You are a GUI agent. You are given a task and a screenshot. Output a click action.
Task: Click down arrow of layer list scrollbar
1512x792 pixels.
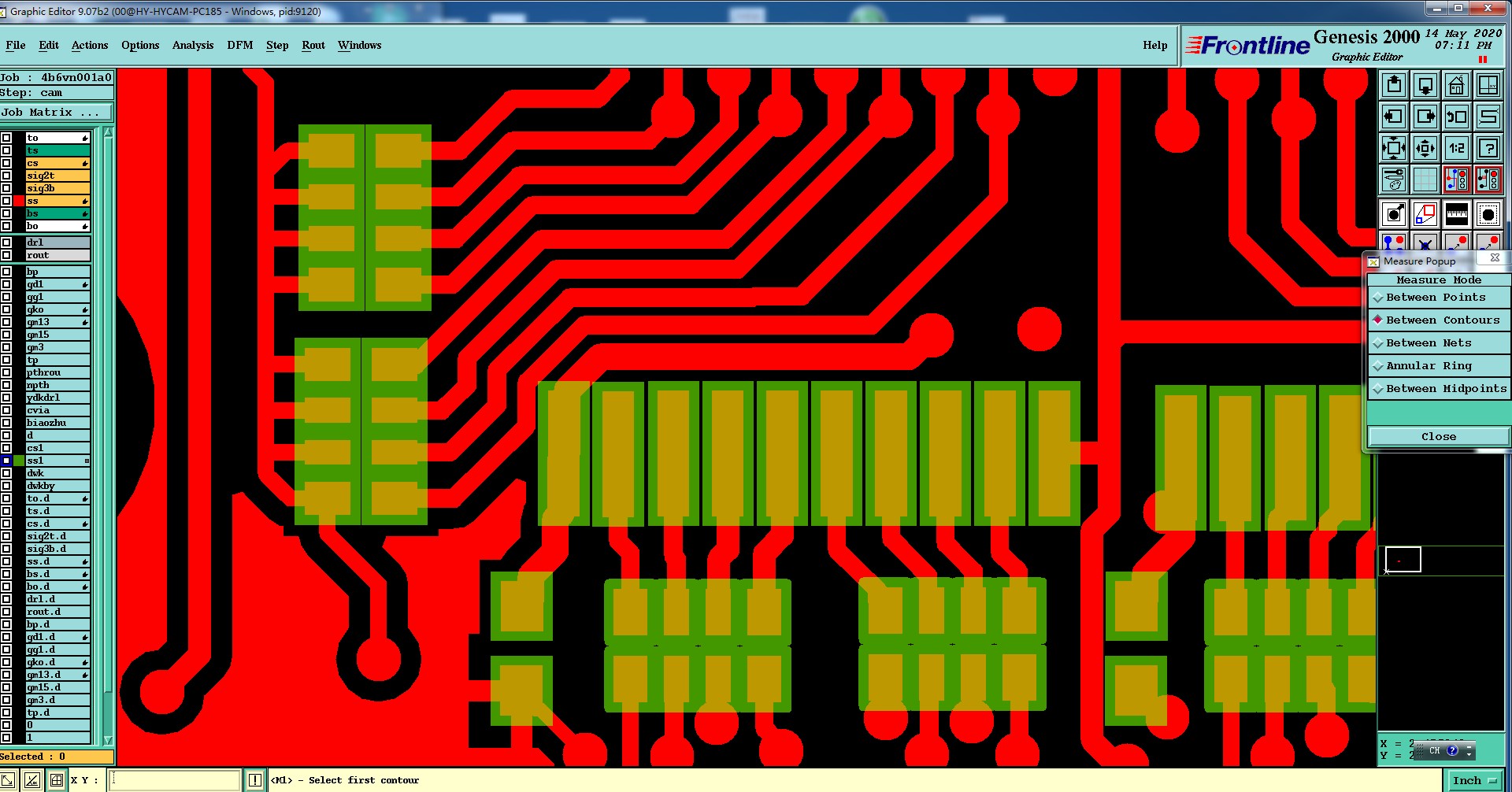[x=108, y=741]
